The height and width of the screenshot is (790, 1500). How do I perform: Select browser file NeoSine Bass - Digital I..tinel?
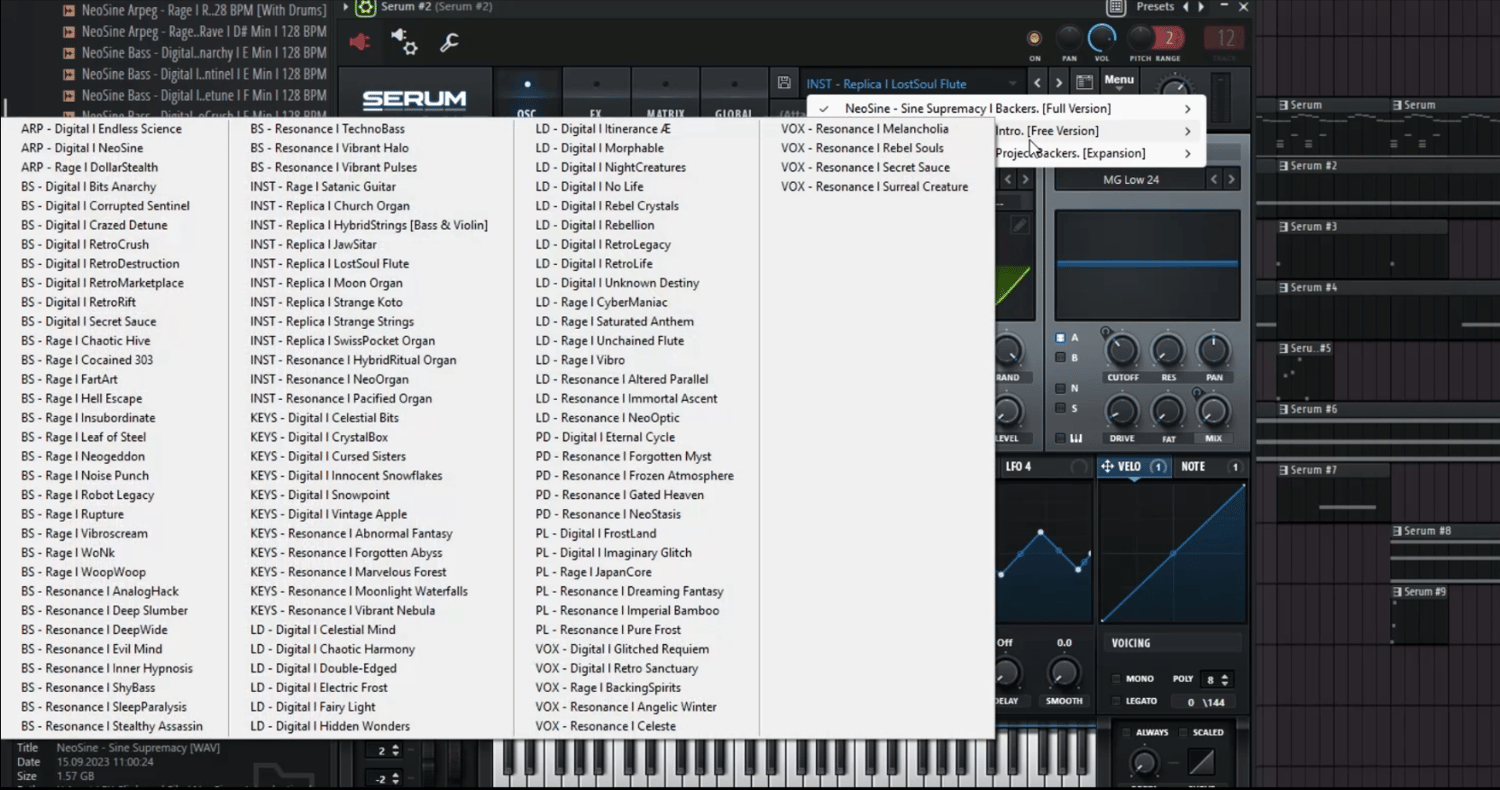[x=204, y=74]
